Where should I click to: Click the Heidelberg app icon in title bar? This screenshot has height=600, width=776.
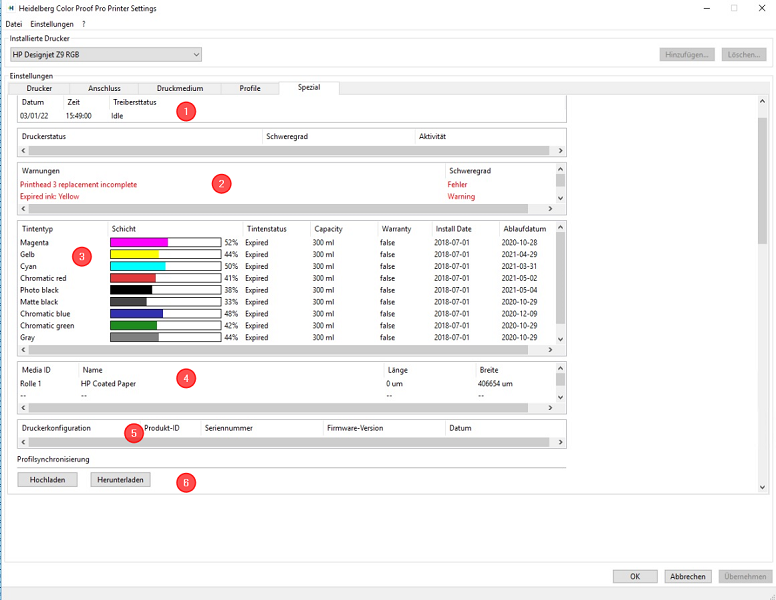tap(11, 8)
